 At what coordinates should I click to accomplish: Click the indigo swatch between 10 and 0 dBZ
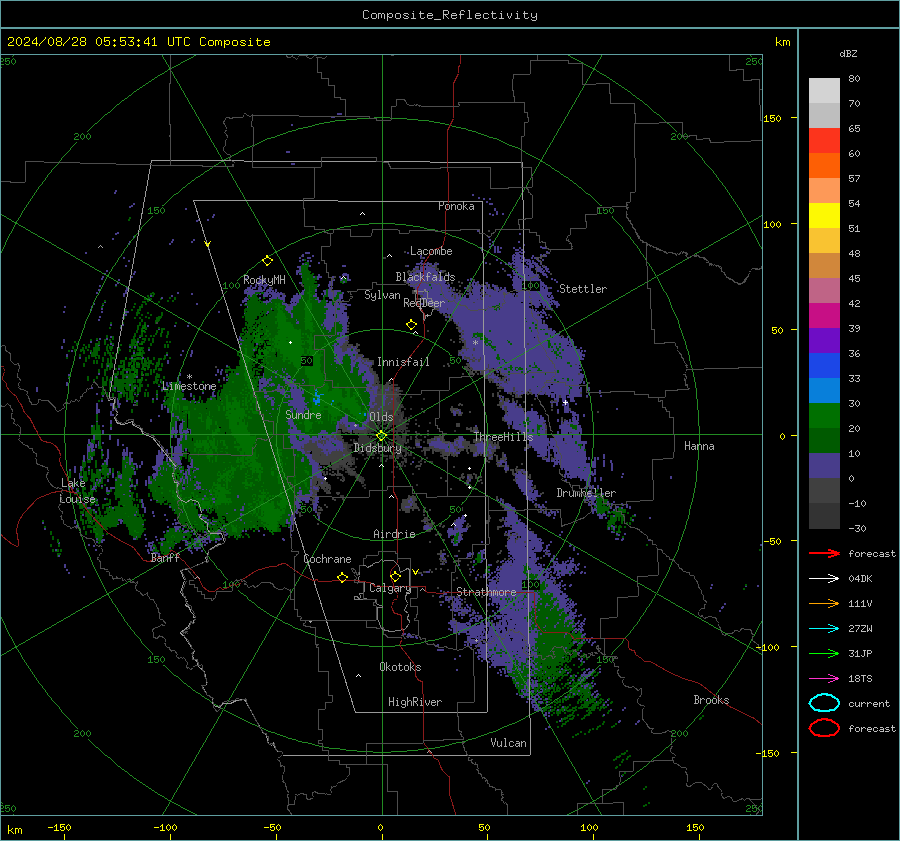824,466
